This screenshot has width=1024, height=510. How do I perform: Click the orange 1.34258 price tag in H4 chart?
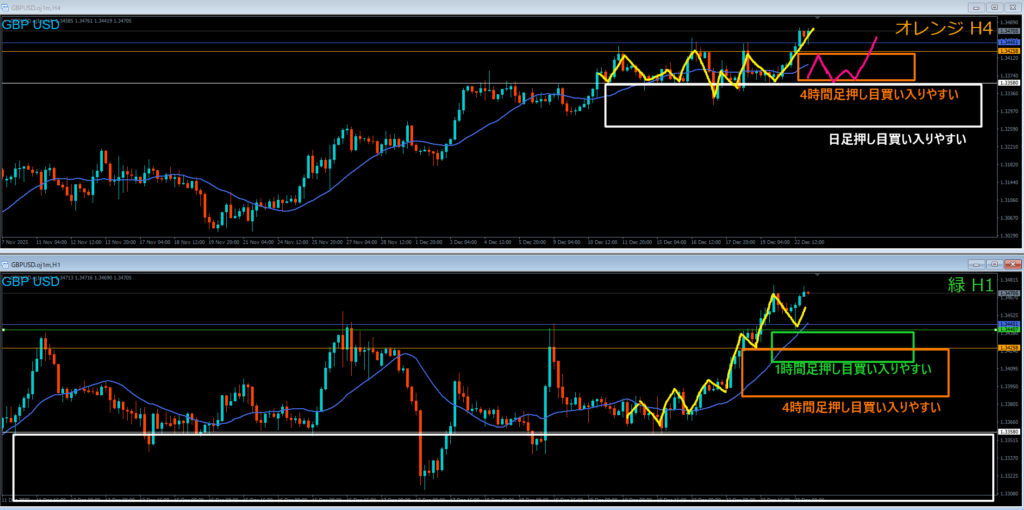(1008, 50)
